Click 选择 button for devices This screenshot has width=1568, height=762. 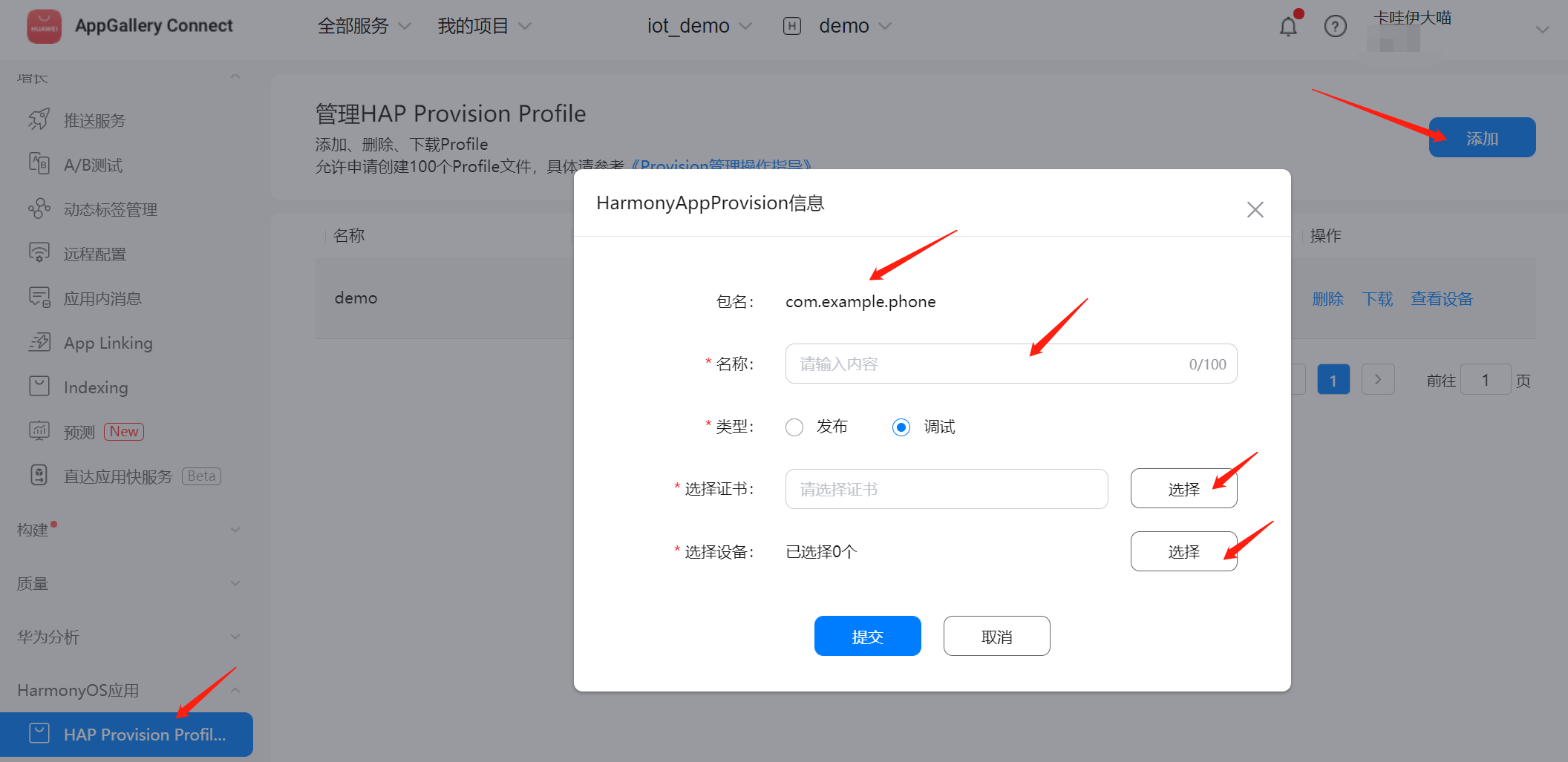pos(1183,551)
